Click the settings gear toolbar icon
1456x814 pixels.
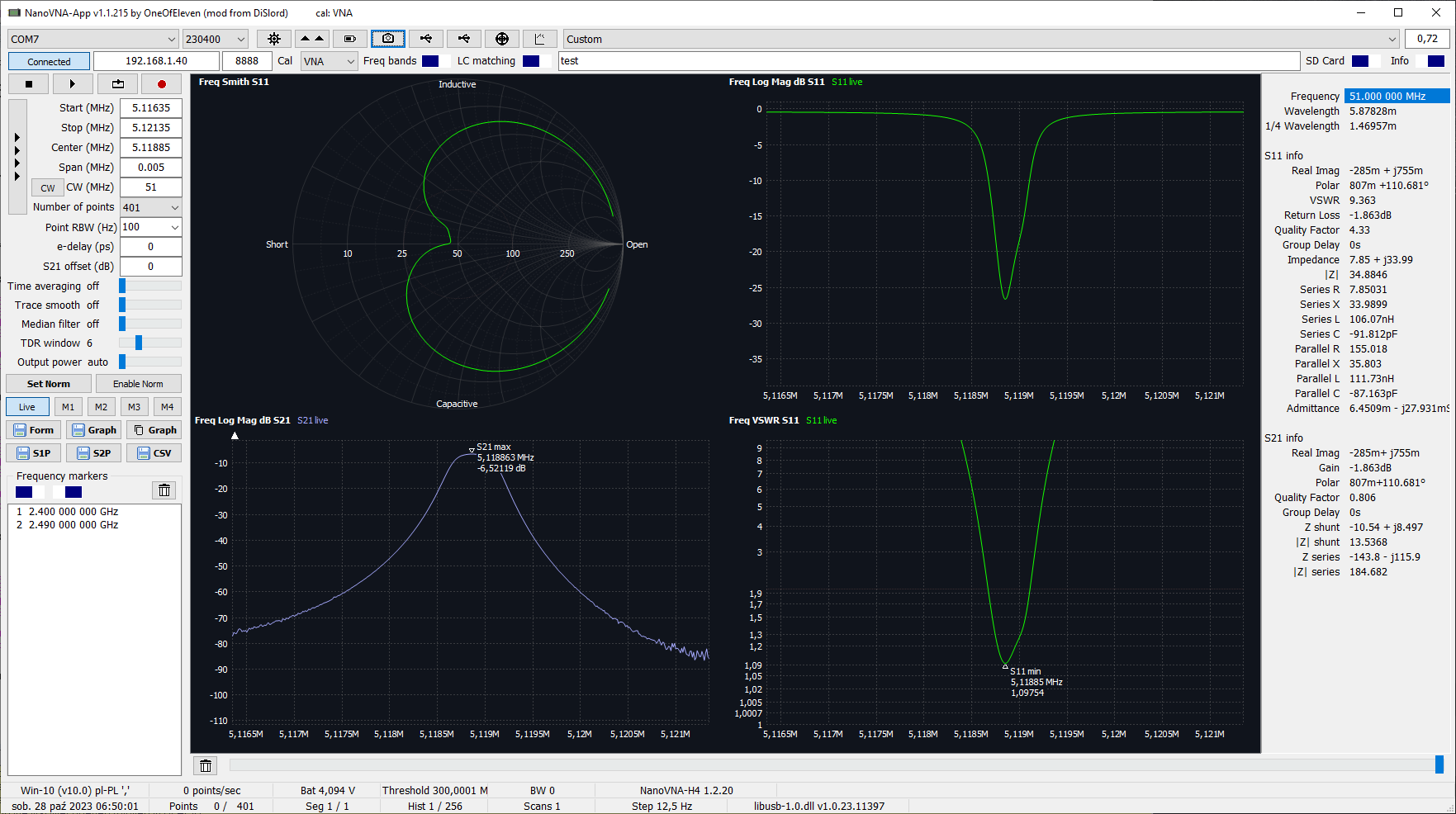pos(274,39)
